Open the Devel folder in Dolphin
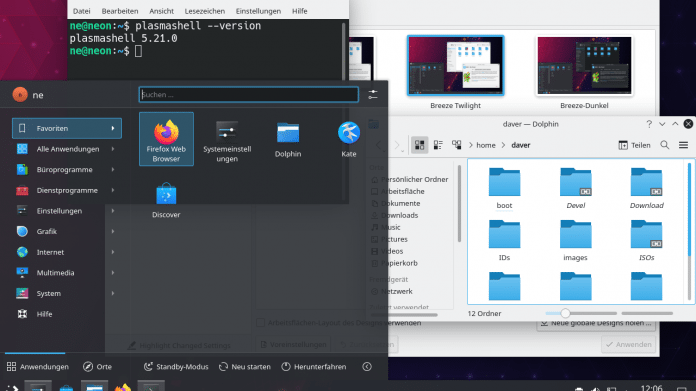Image resolution: width=696 pixels, height=391 pixels. click(575, 188)
